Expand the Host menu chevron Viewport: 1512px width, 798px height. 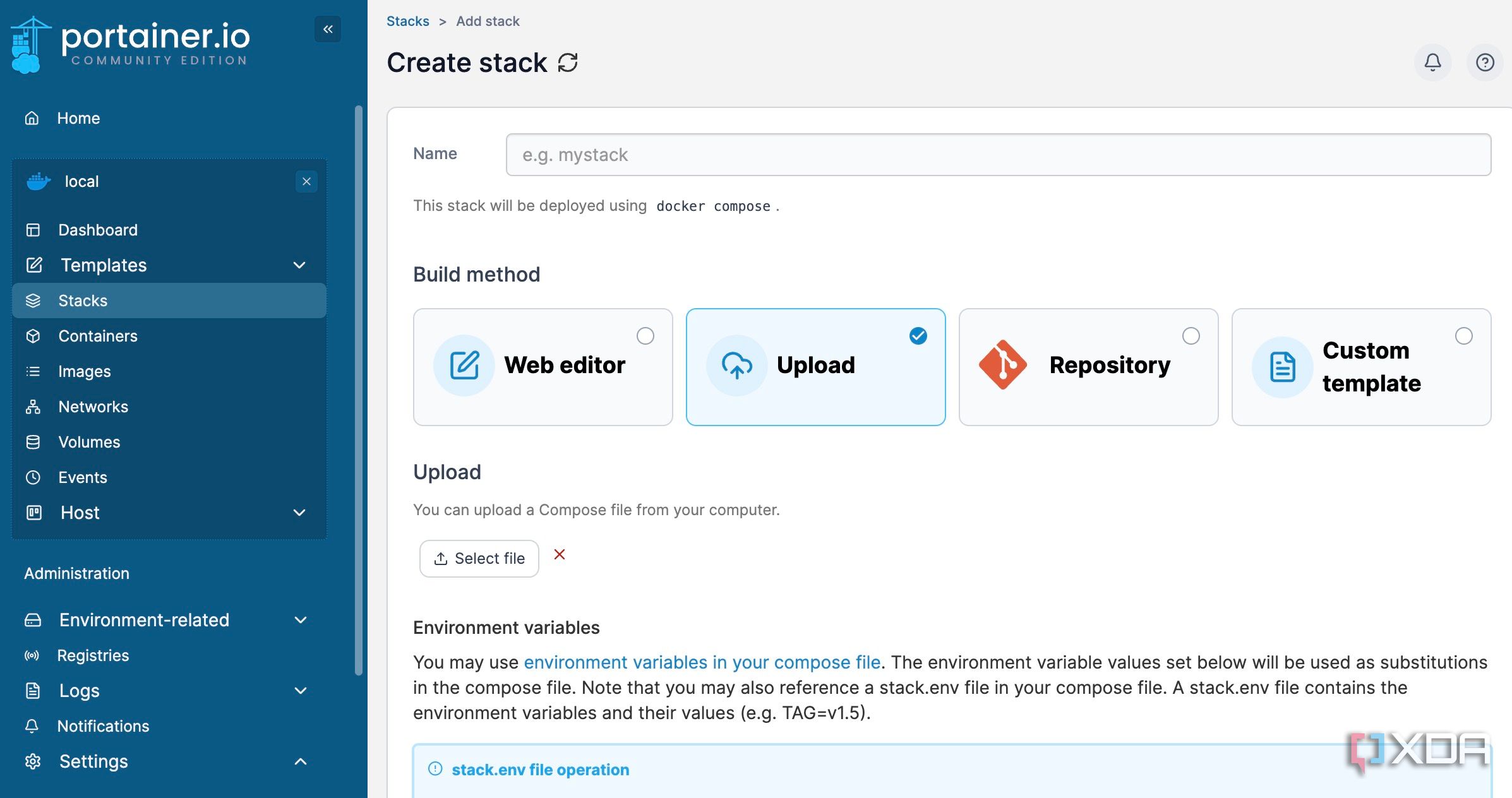pos(300,513)
